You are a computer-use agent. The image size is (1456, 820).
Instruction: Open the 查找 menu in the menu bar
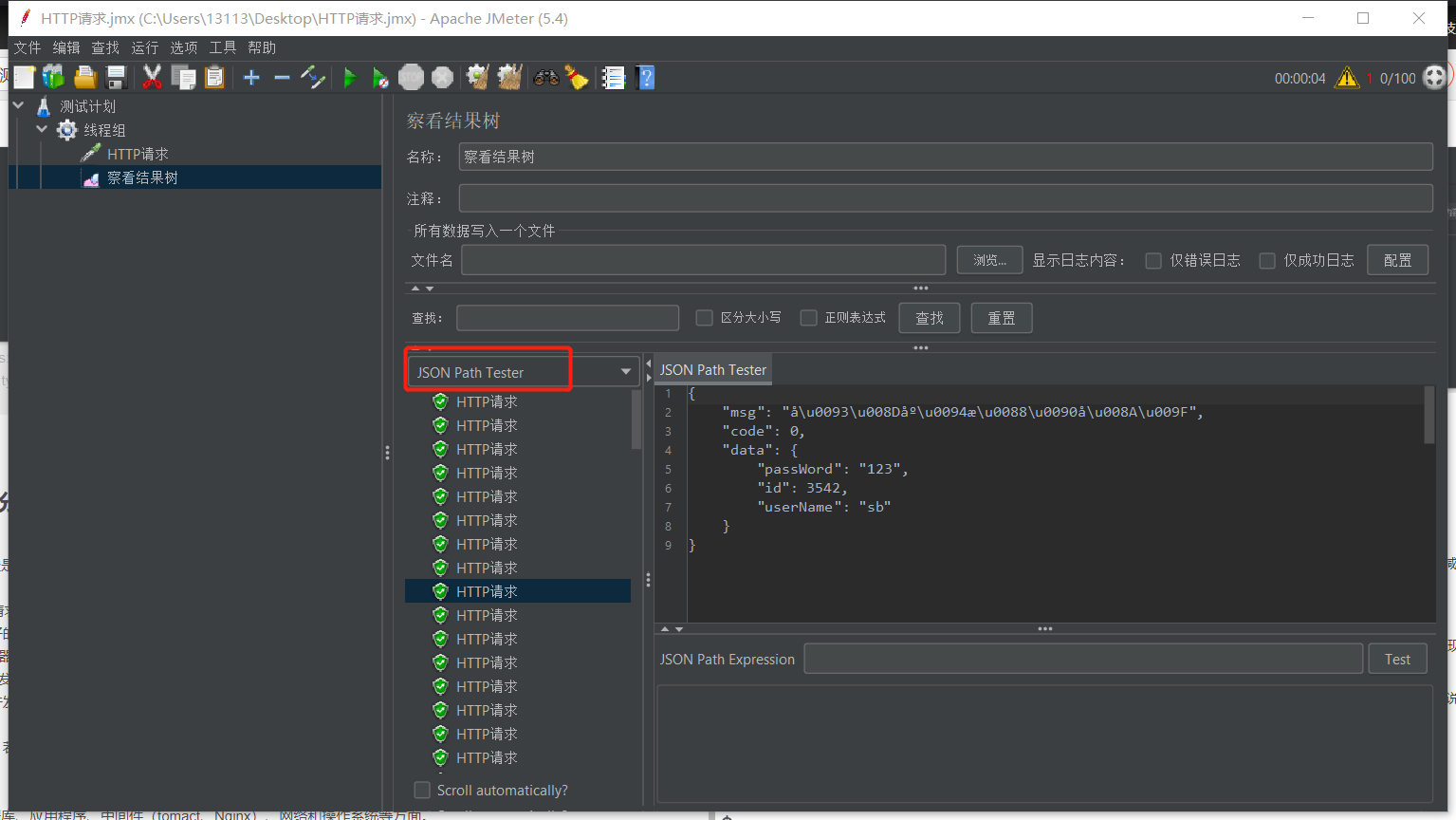(x=105, y=47)
